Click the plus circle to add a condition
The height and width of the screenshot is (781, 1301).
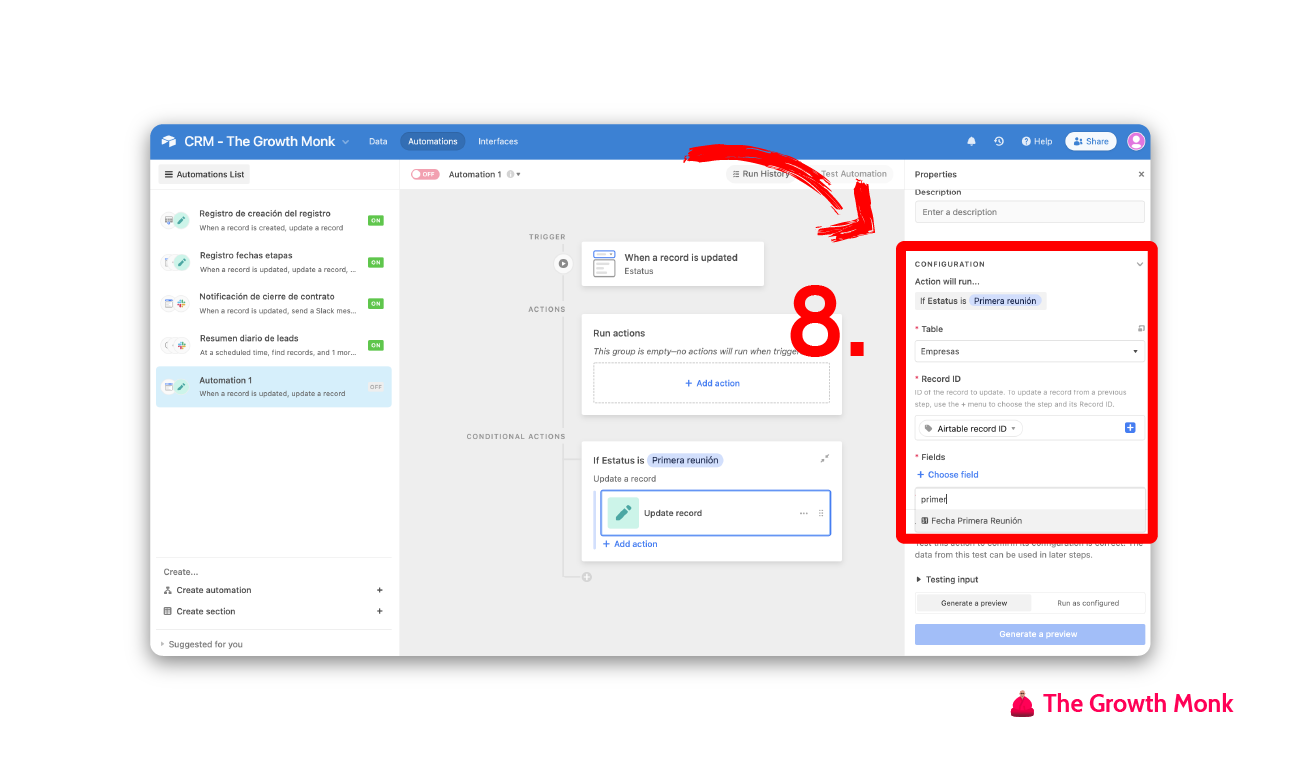587,577
